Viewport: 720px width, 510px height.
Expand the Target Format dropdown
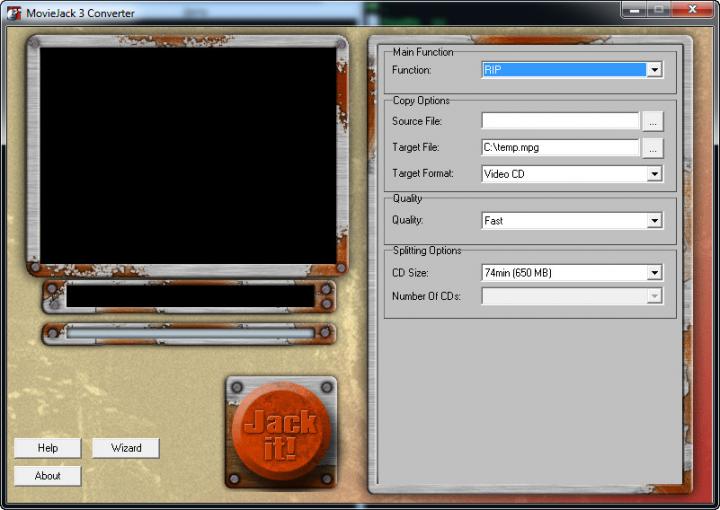[x=654, y=174]
